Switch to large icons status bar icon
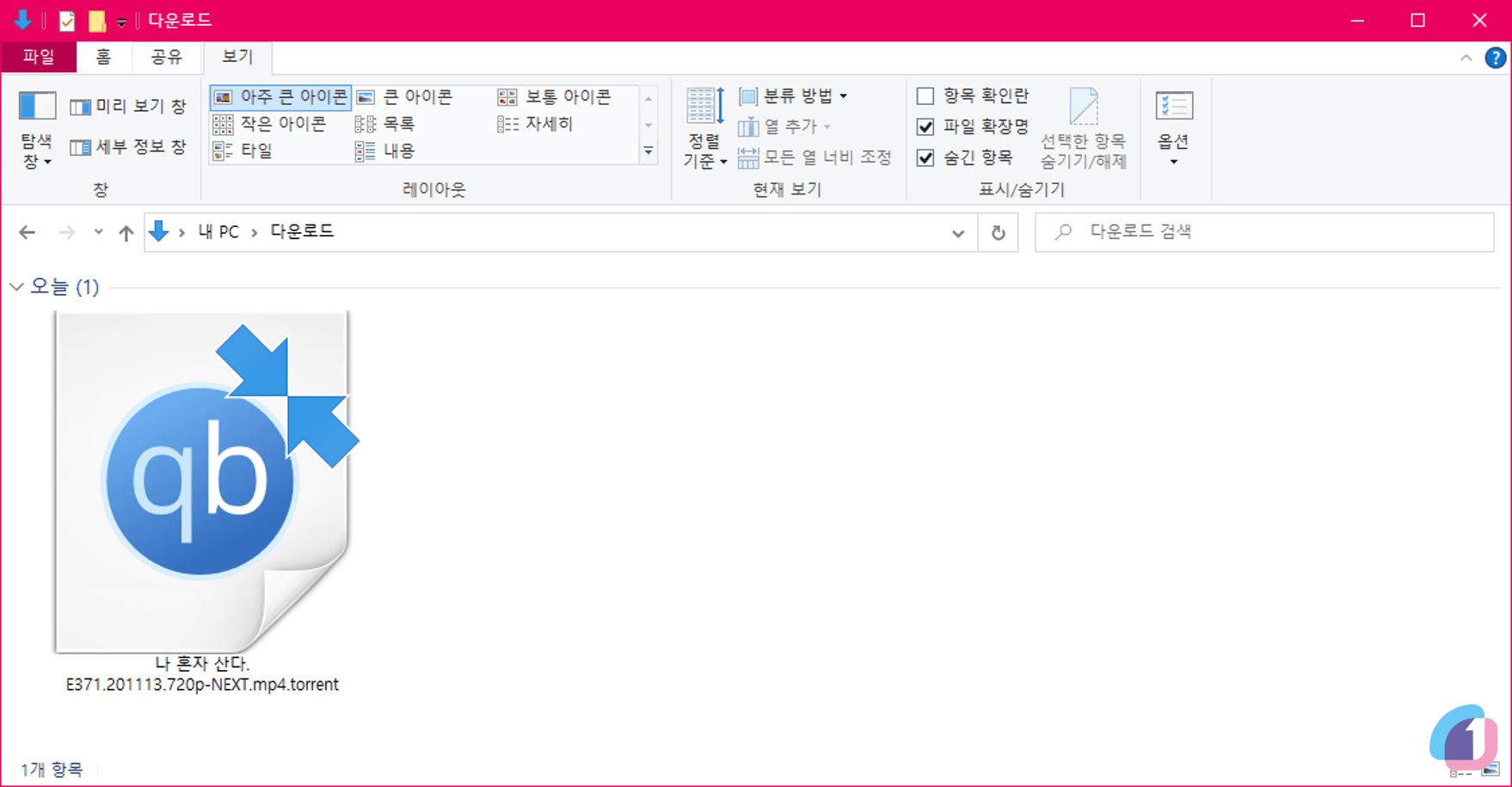The height and width of the screenshot is (787, 1512). 1490,772
